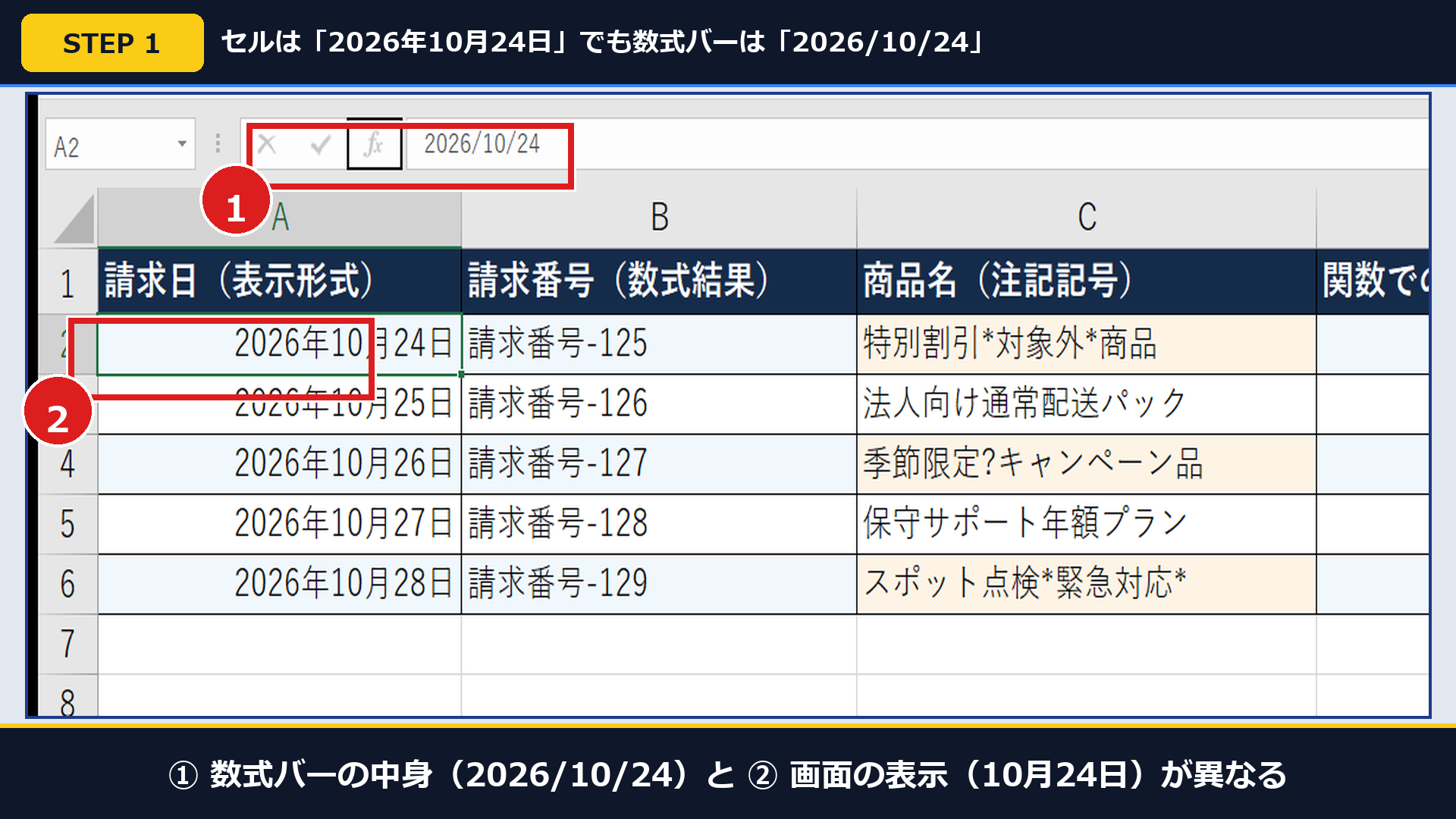Viewport: 1456px width, 819px height.
Task: Click the formula bar text 2026/10/24
Action: pos(482,143)
